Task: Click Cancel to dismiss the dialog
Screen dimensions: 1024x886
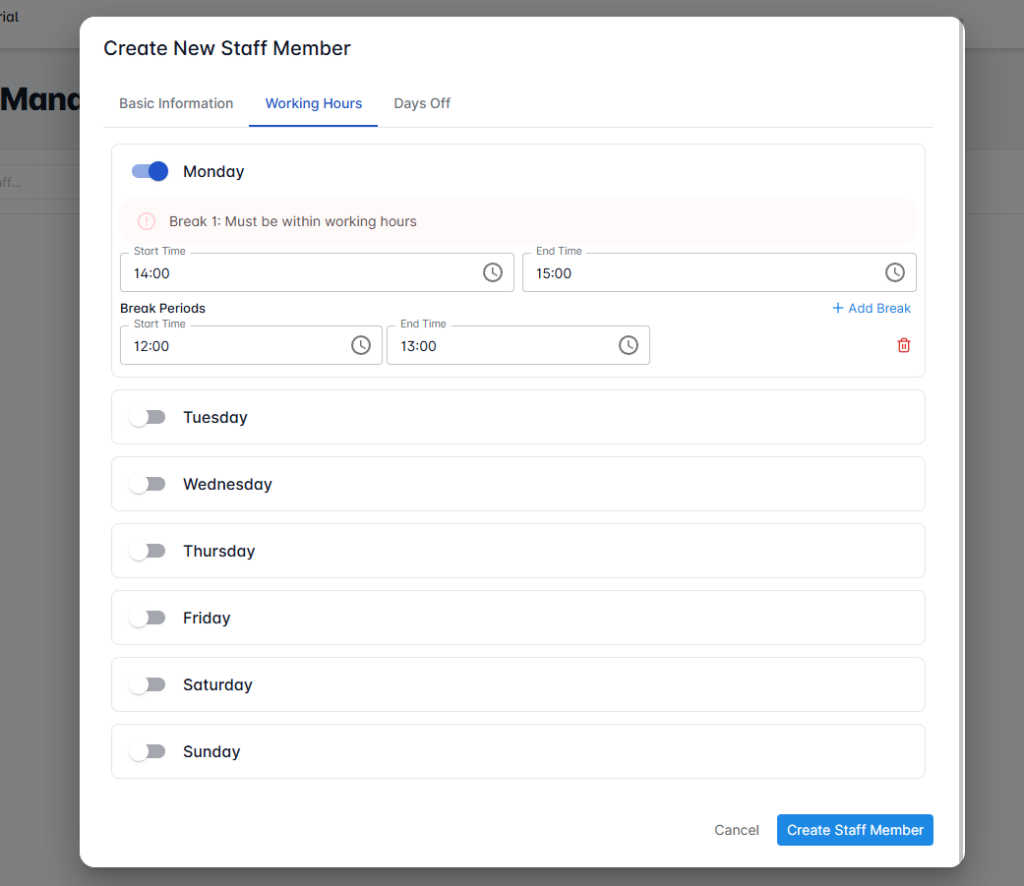Action: click(x=736, y=830)
